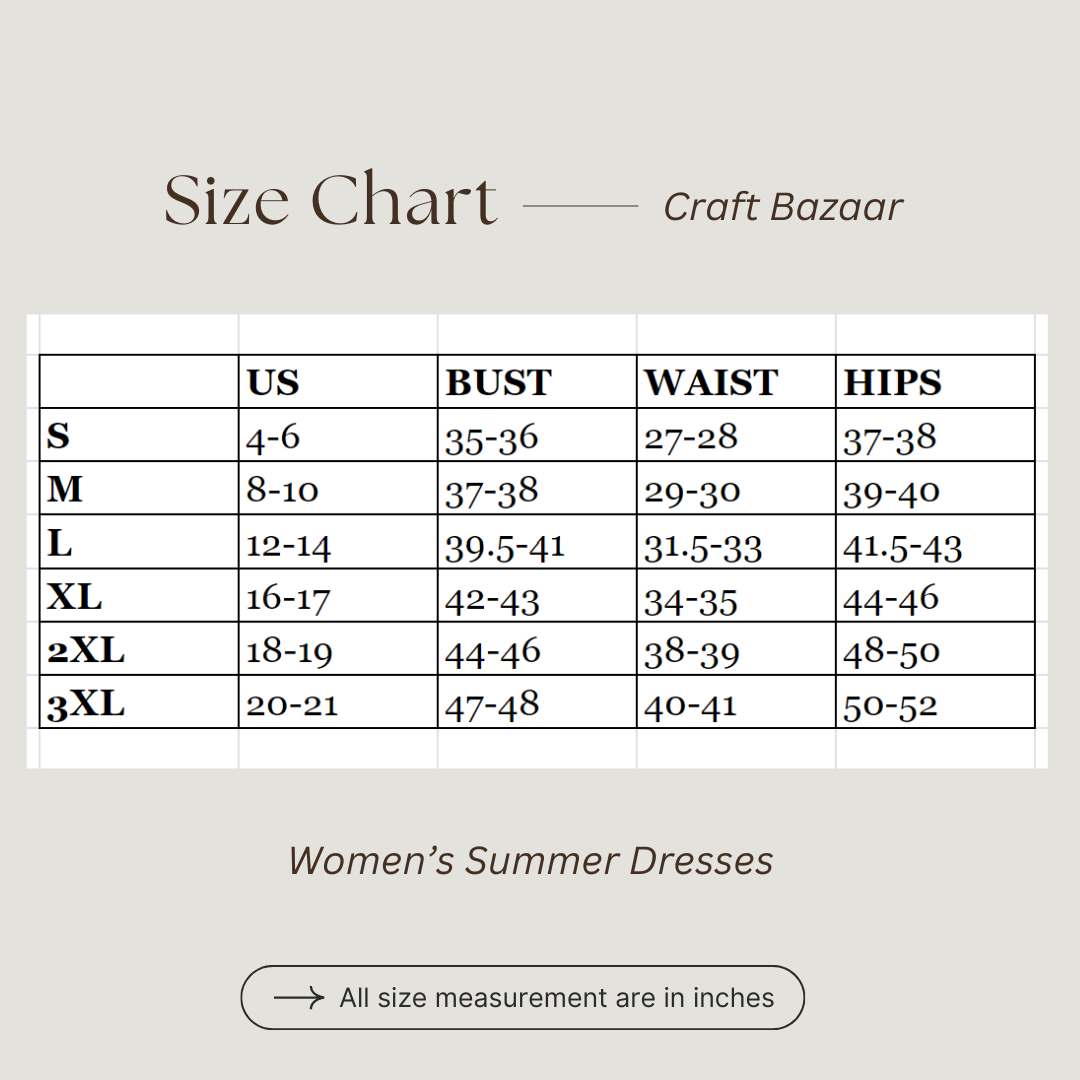Click the line between title and brand
Image resolution: width=1080 pixels, height=1080 pixels.
(580, 206)
